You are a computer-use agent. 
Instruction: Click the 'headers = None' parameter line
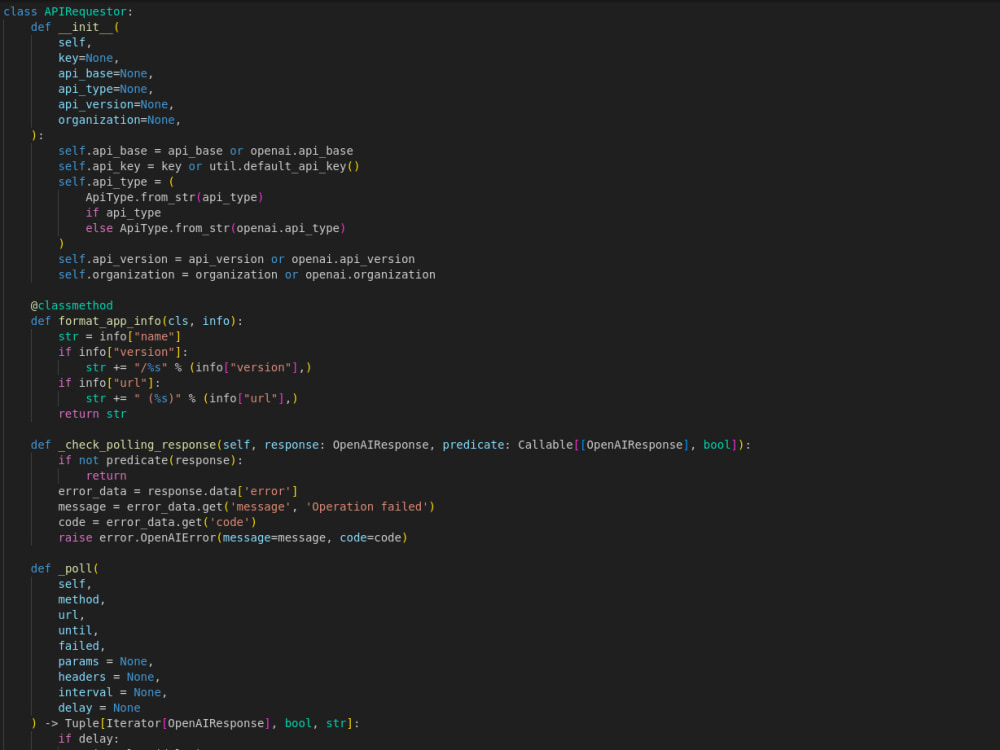(x=109, y=677)
